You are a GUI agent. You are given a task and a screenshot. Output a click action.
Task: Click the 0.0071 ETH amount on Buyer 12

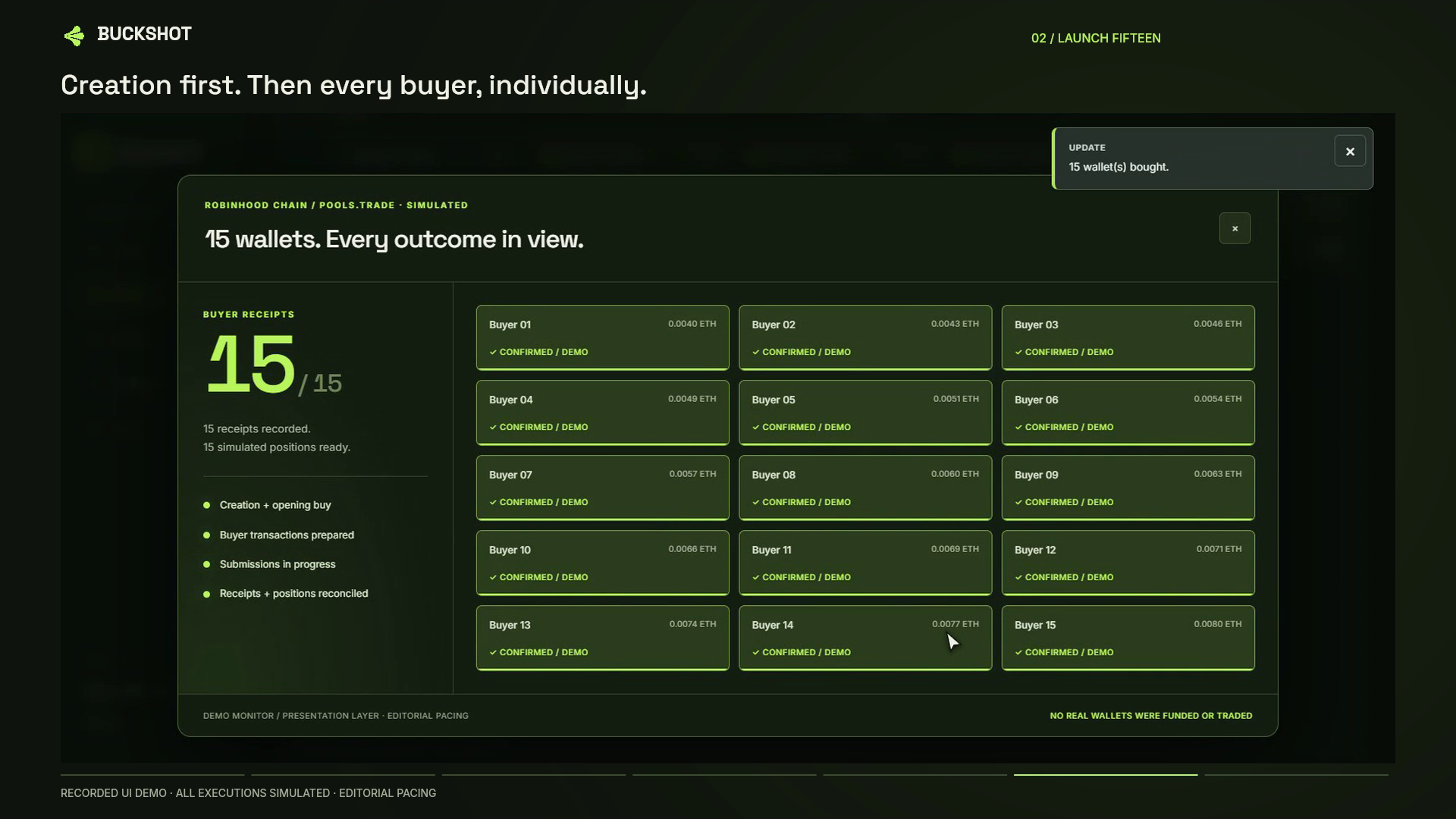point(1219,549)
